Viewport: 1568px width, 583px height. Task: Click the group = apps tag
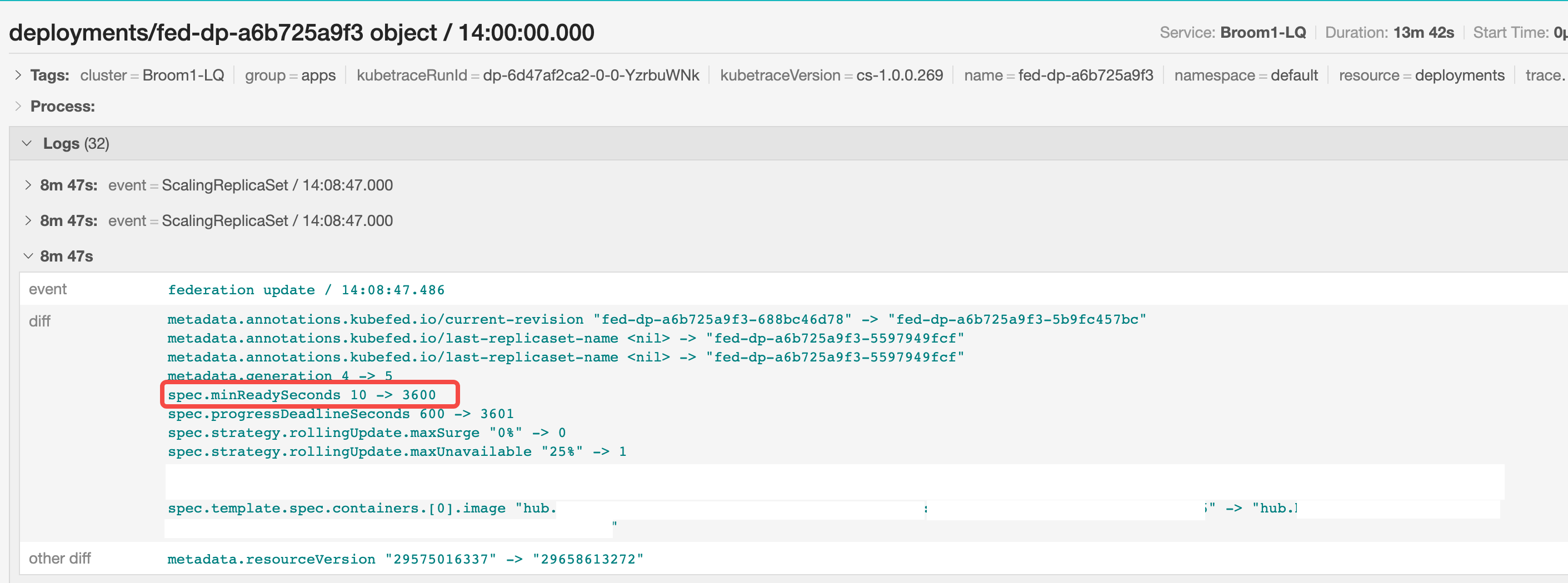[x=291, y=76]
